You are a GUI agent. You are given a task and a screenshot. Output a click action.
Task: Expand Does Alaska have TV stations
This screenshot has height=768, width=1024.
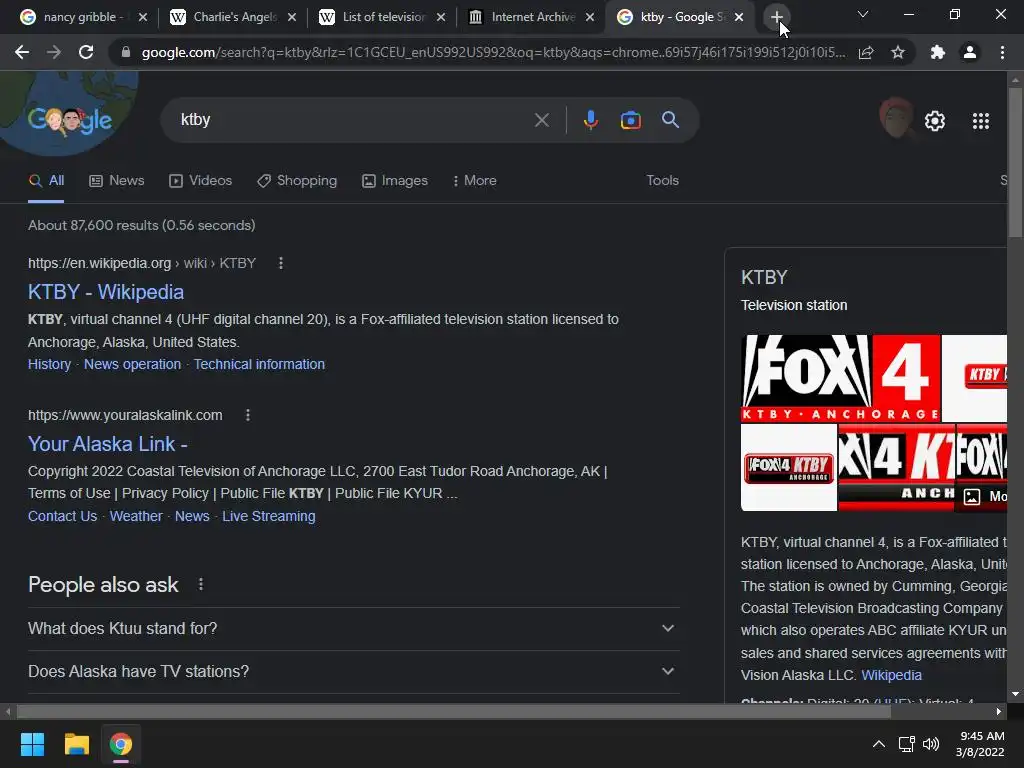pyautogui.click(x=353, y=671)
